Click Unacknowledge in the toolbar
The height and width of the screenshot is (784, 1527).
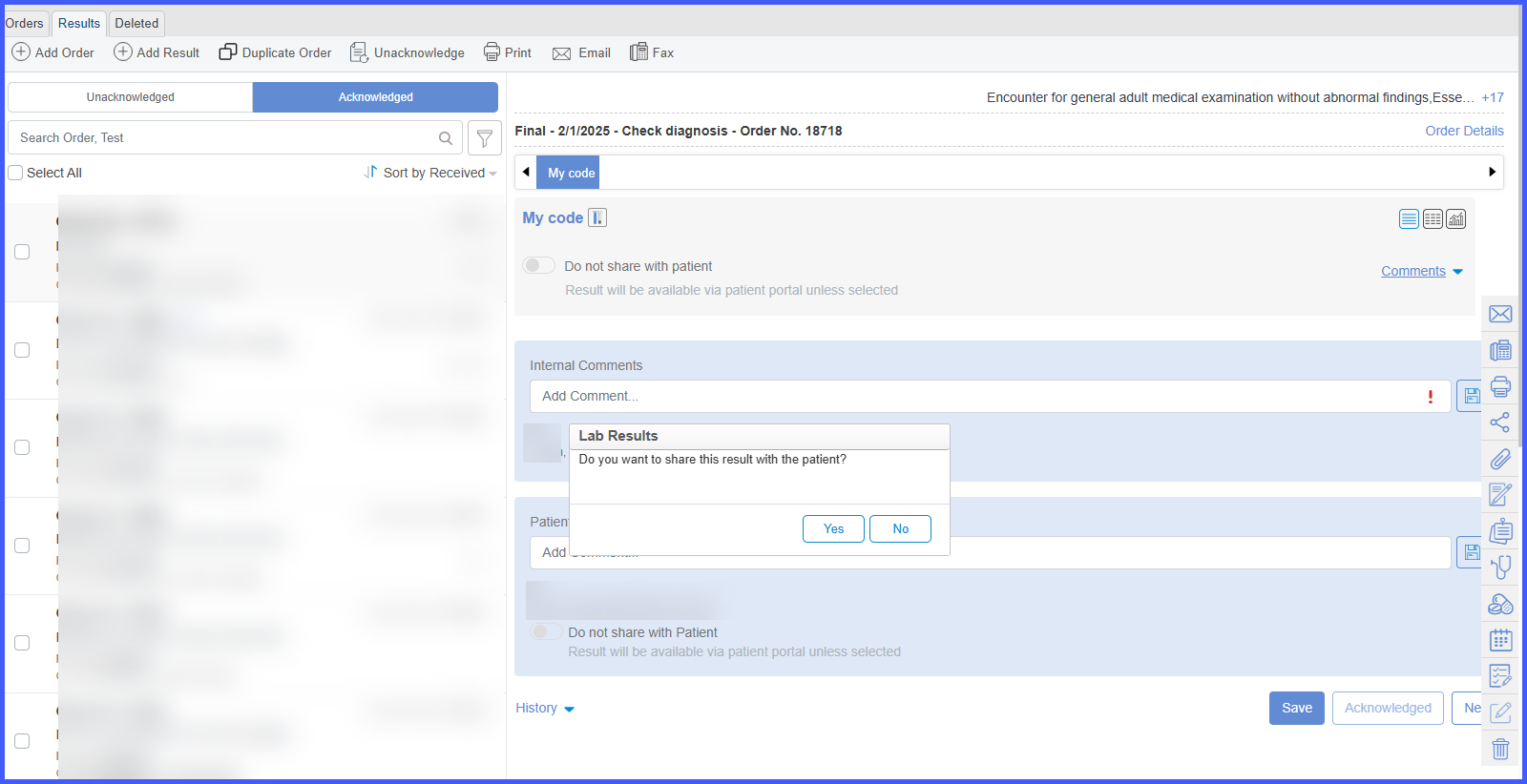(x=408, y=52)
